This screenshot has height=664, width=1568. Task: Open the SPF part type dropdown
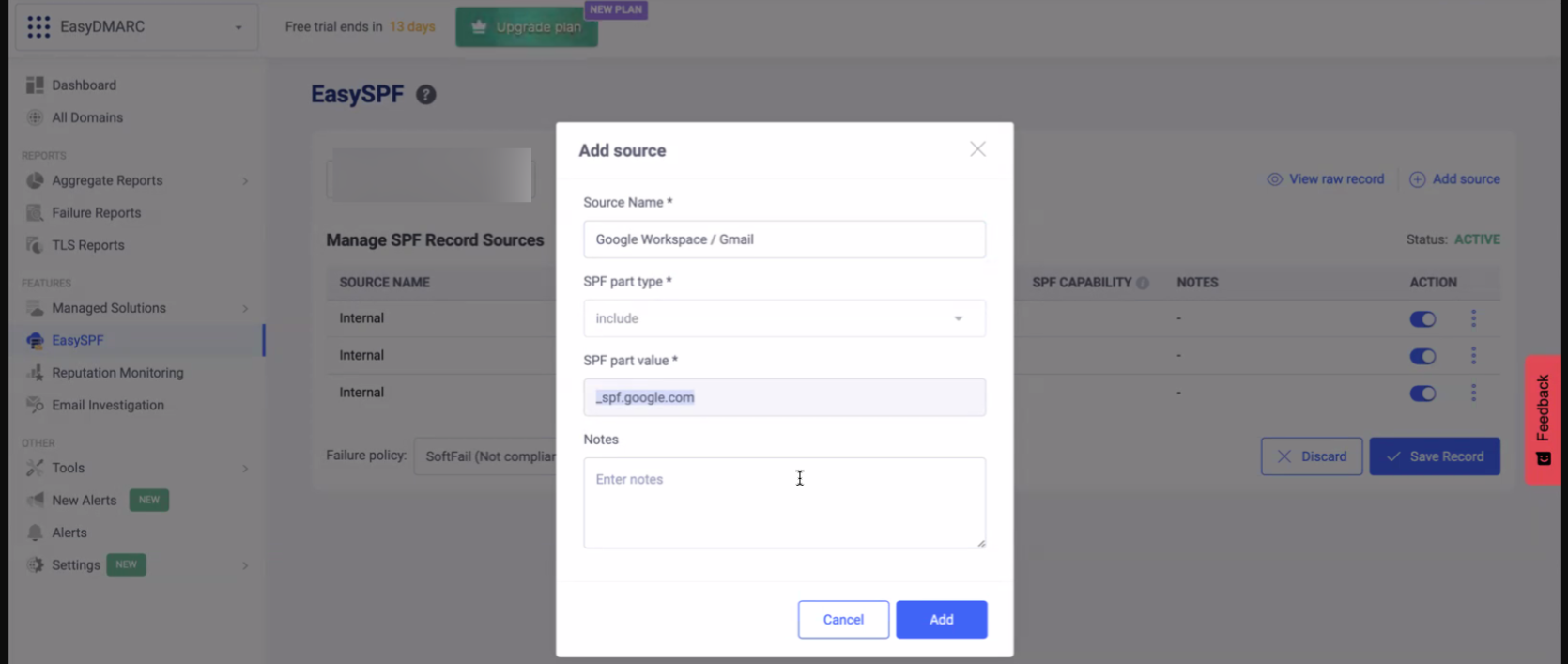point(784,318)
